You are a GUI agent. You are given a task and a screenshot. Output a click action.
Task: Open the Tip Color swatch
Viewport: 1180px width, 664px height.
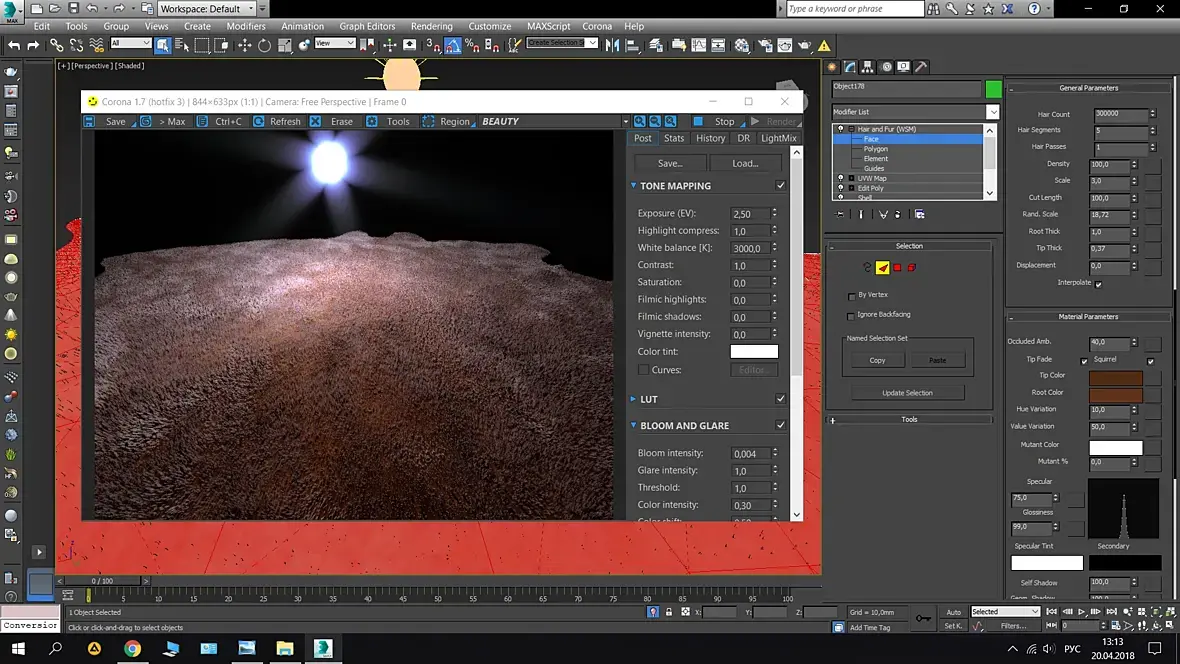point(1115,376)
